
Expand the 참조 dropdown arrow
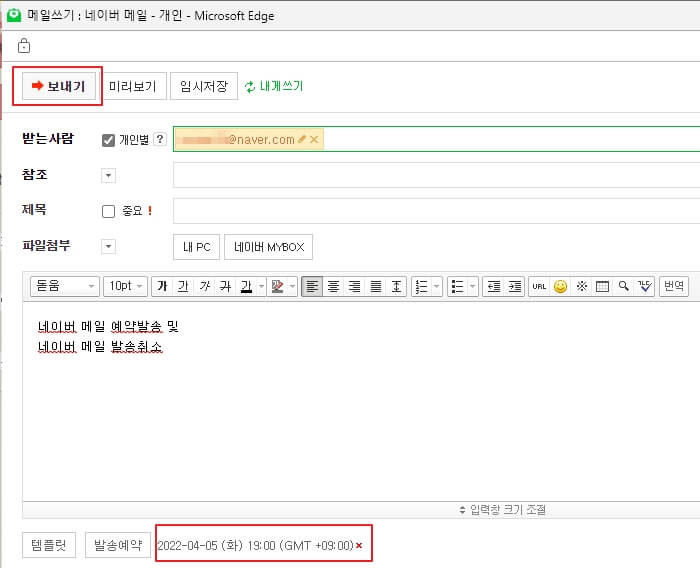coord(108,175)
